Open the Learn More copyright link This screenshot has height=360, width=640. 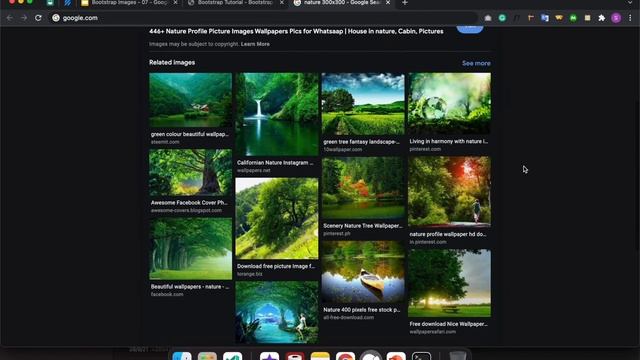click(x=255, y=44)
